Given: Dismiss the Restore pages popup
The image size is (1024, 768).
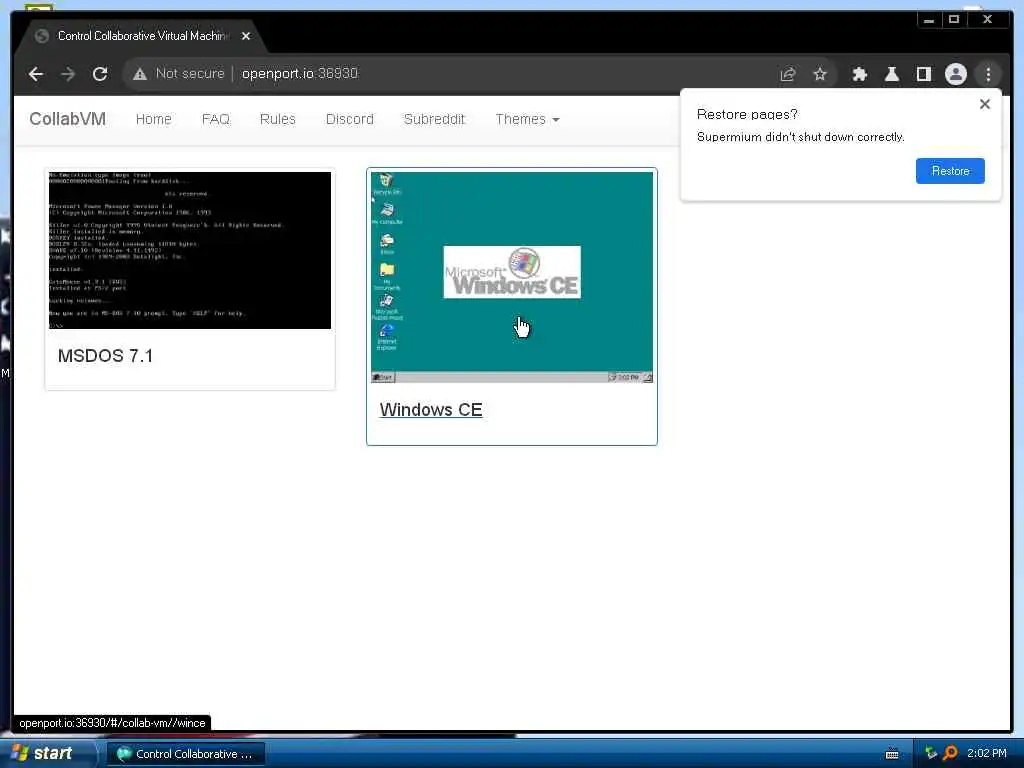Looking at the screenshot, I should 985,104.
